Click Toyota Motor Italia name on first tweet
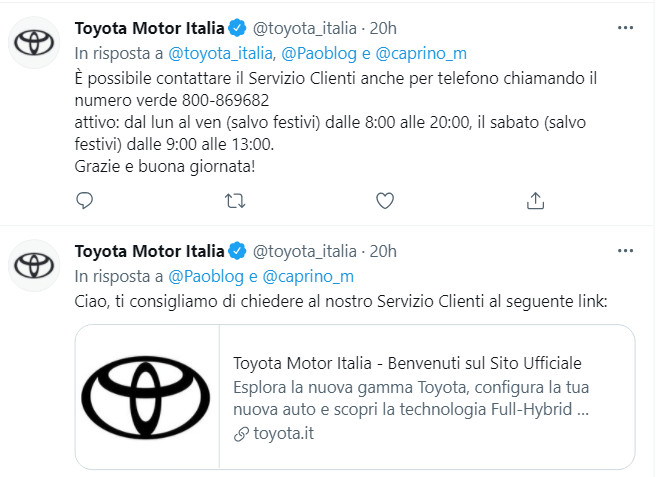Viewport: 661px width, 477px height. (x=150, y=27)
